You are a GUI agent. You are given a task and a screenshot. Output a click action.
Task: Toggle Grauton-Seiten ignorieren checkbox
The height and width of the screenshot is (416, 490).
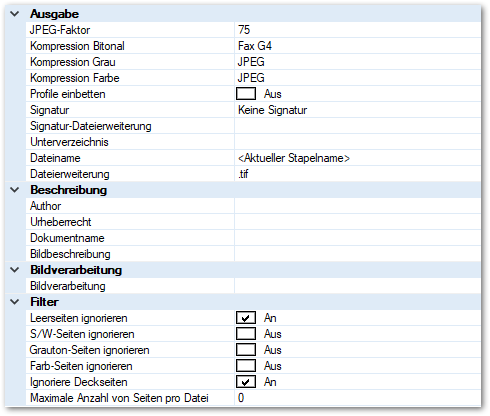pos(246,350)
